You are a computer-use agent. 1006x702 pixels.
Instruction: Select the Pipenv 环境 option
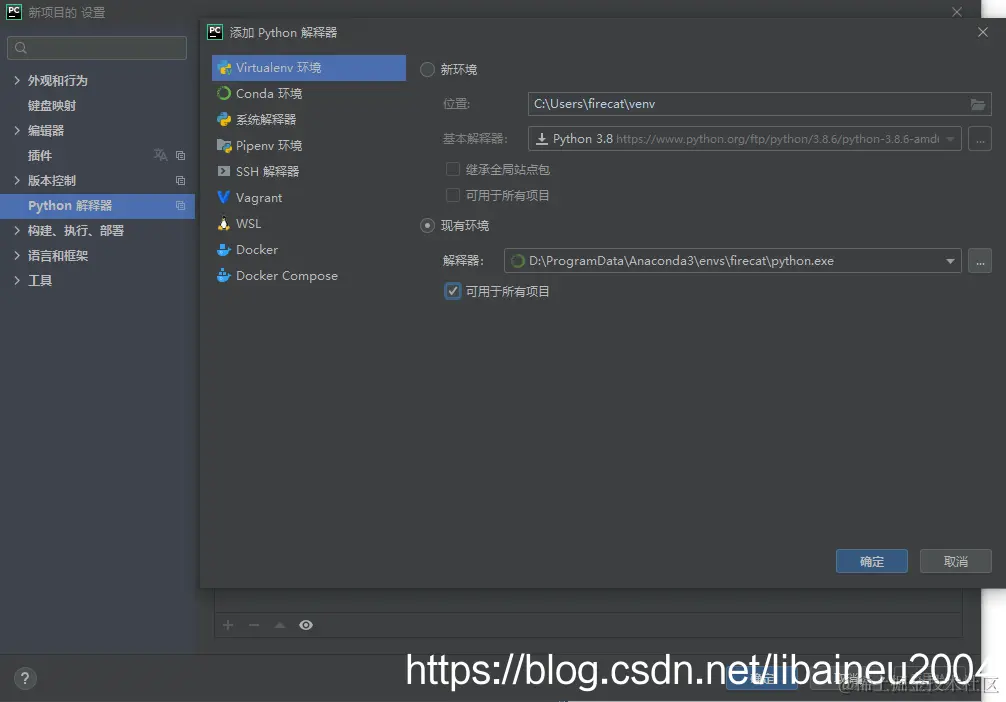pos(309,146)
